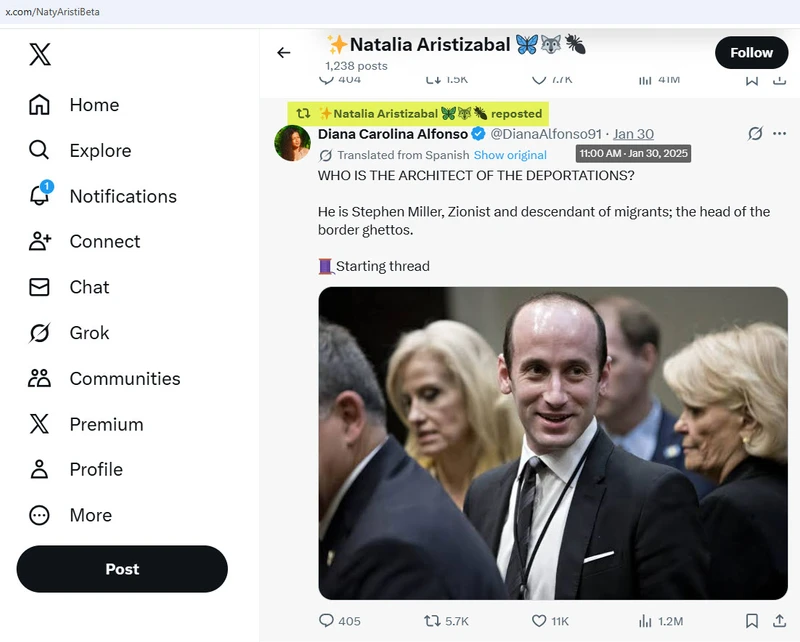Ask Grok about this post
800x642 pixels.
pos(755,134)
